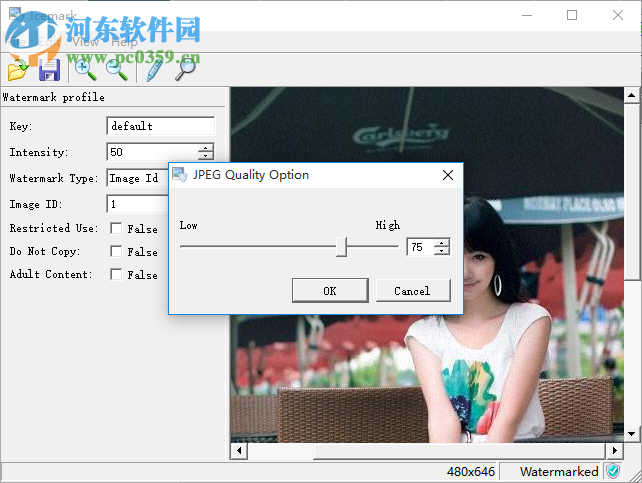The image size is (642, 483).
Task: Close the JPEG Quality Option dialog
Action: pyautogui.click(x=448, y=175)
